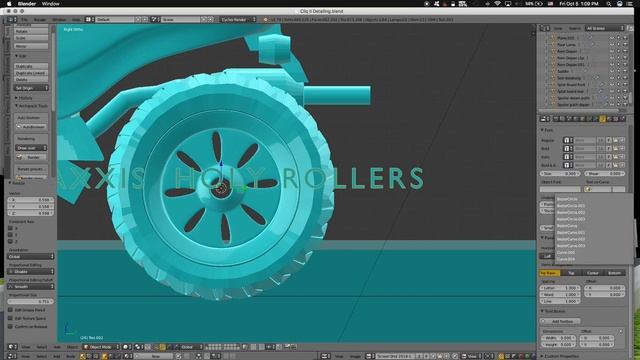Open the Orientation Global dropdown in operator panel
The image size is (640, 360).
click(x=31, y=256)
